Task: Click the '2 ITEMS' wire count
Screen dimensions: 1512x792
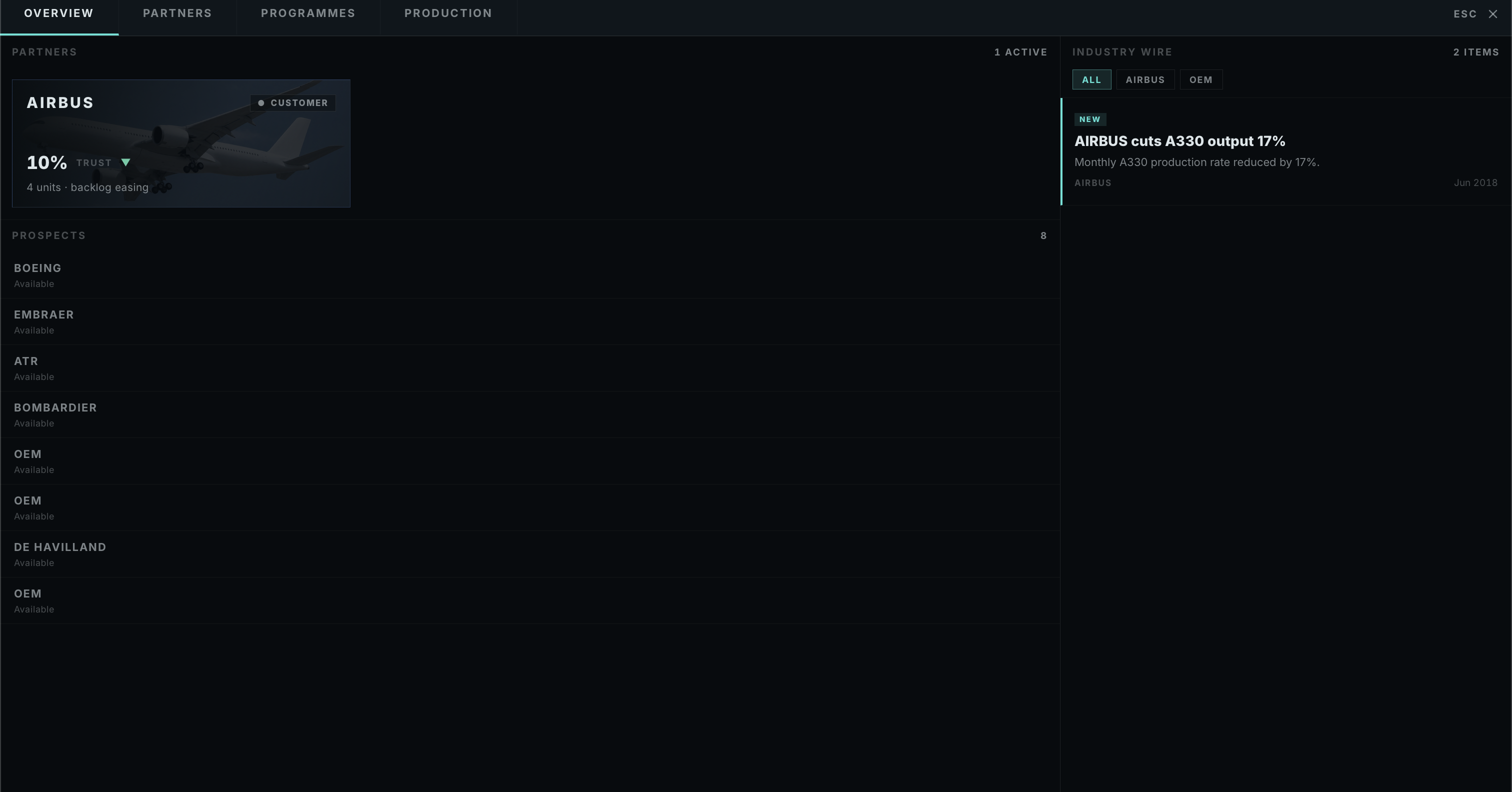Action: point(1476,52)
